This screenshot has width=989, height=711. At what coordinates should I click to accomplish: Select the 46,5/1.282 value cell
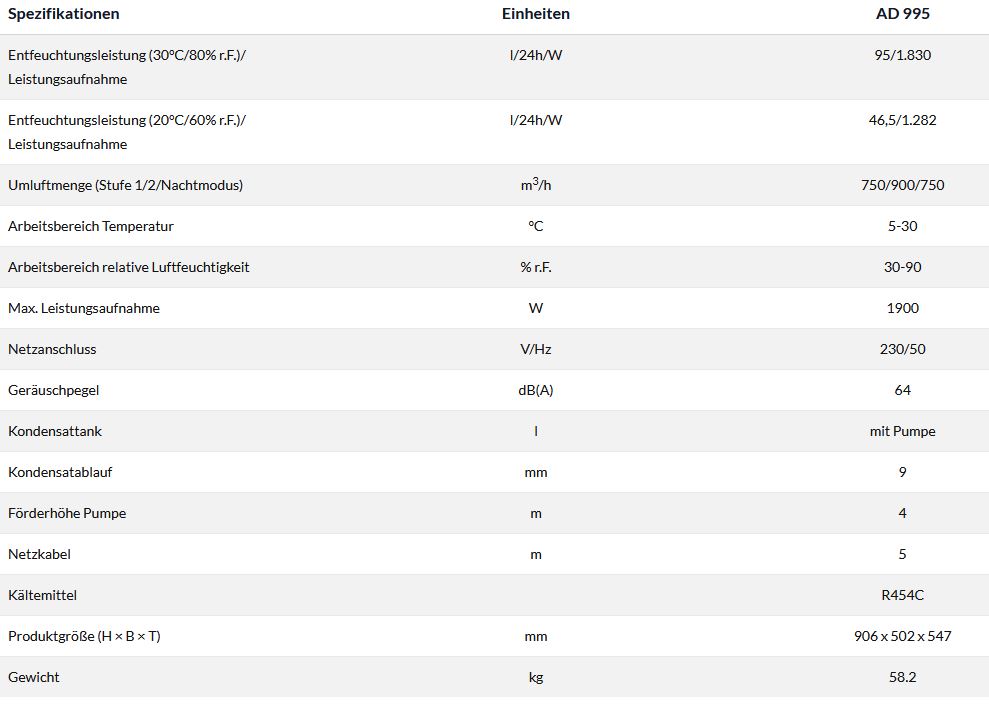(x=902, y=120)
